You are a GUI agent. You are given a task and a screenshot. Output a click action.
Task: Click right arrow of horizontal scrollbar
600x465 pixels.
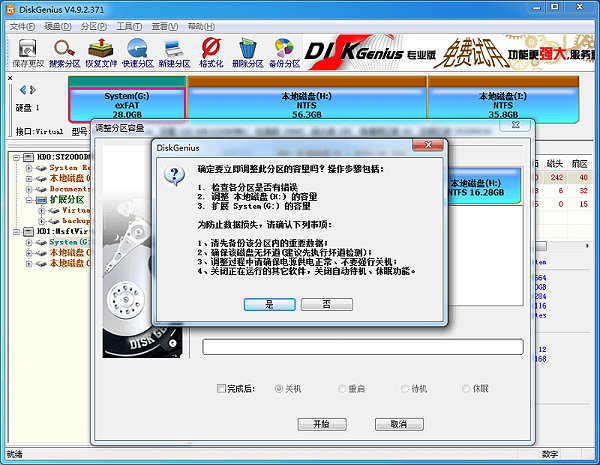tap(587, 246)
